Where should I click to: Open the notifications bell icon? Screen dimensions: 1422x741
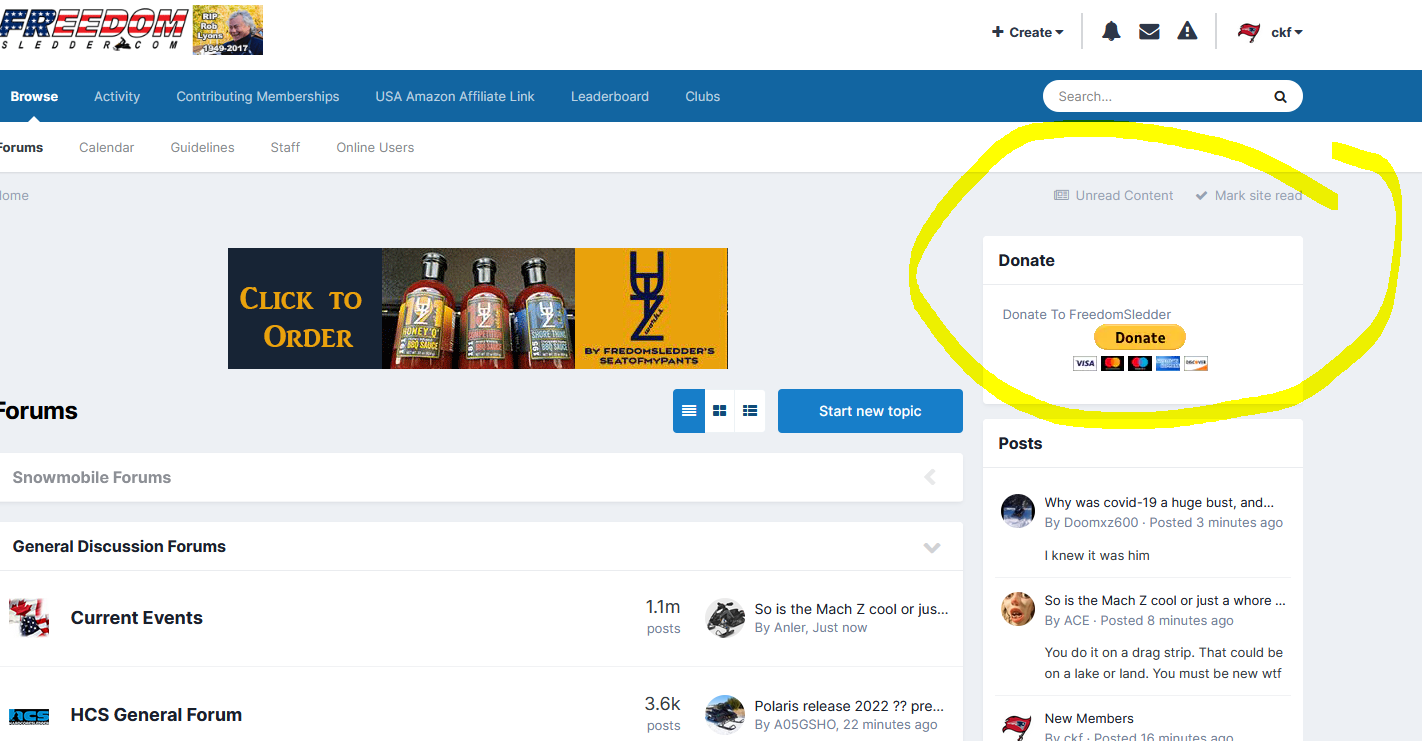1111,32
